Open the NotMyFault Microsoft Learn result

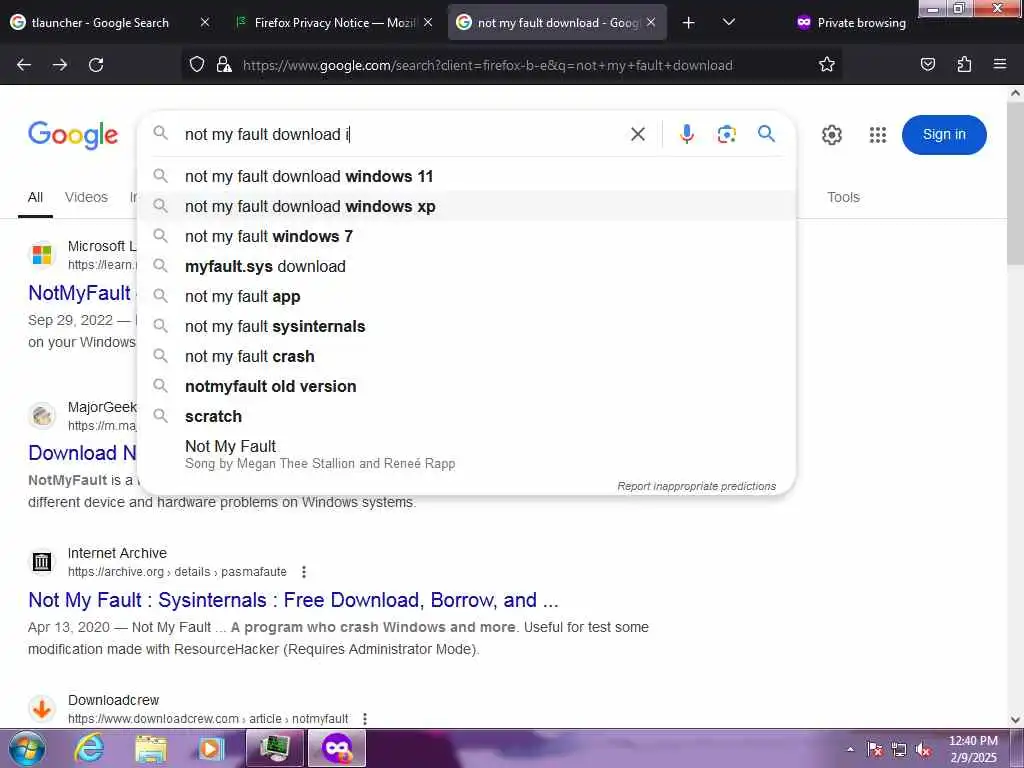80,293
